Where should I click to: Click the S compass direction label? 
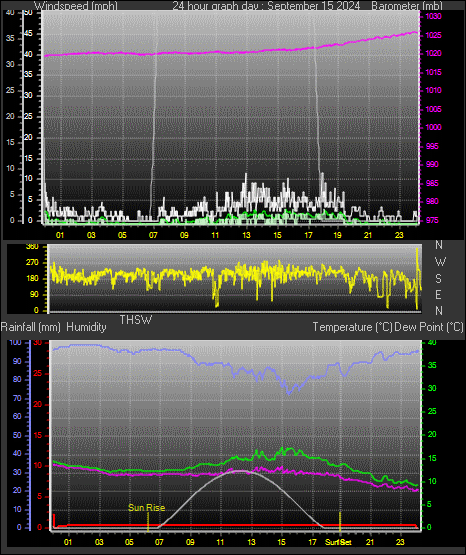tap(438, 279)
